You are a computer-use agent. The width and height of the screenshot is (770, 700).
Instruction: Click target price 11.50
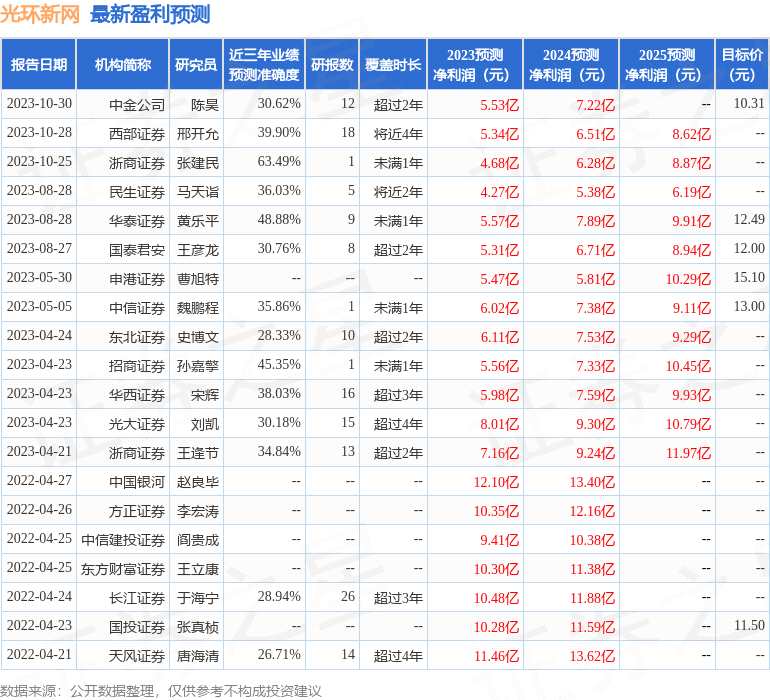(x=749, y=625)
